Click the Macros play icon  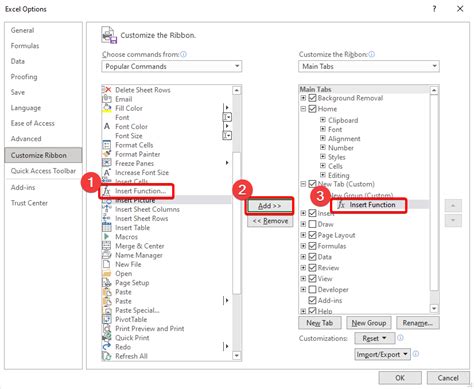(x=106, y=237)
